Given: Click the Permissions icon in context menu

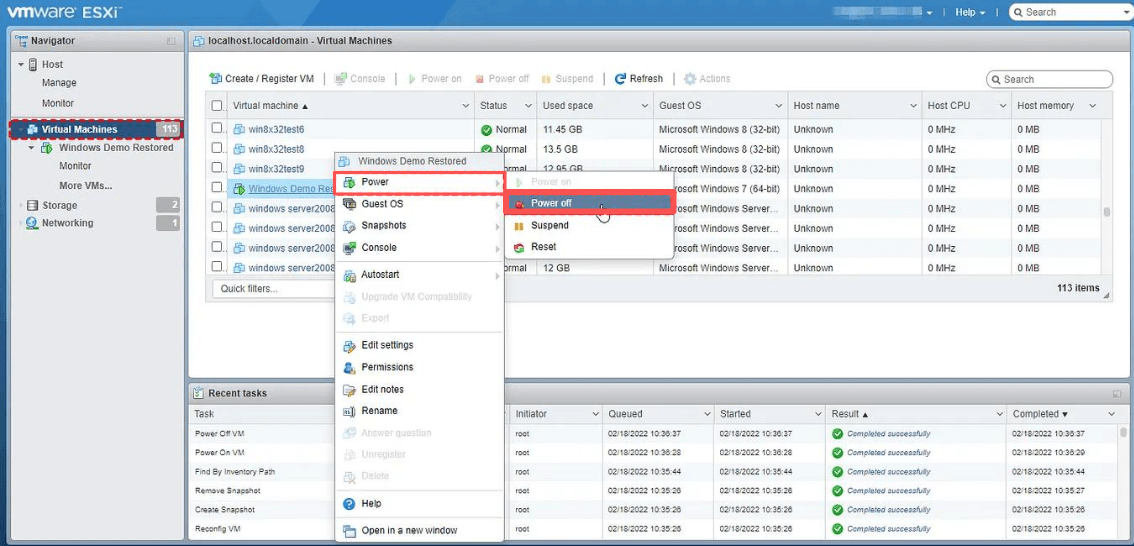Looking at the screenshot, I should pyautogui.click(x=349, y=367).
